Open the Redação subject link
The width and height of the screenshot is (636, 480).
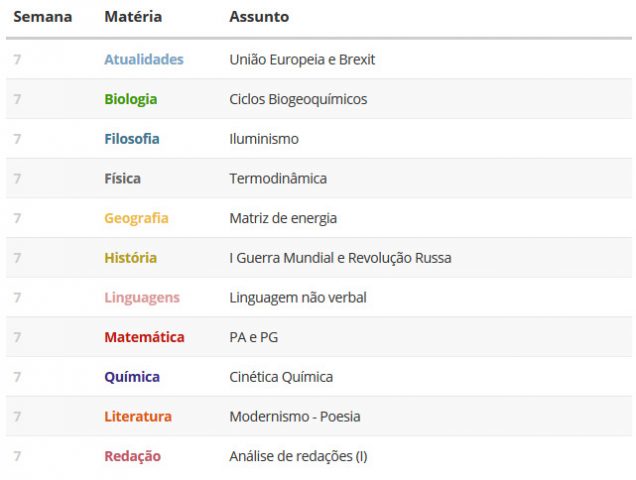133,456
